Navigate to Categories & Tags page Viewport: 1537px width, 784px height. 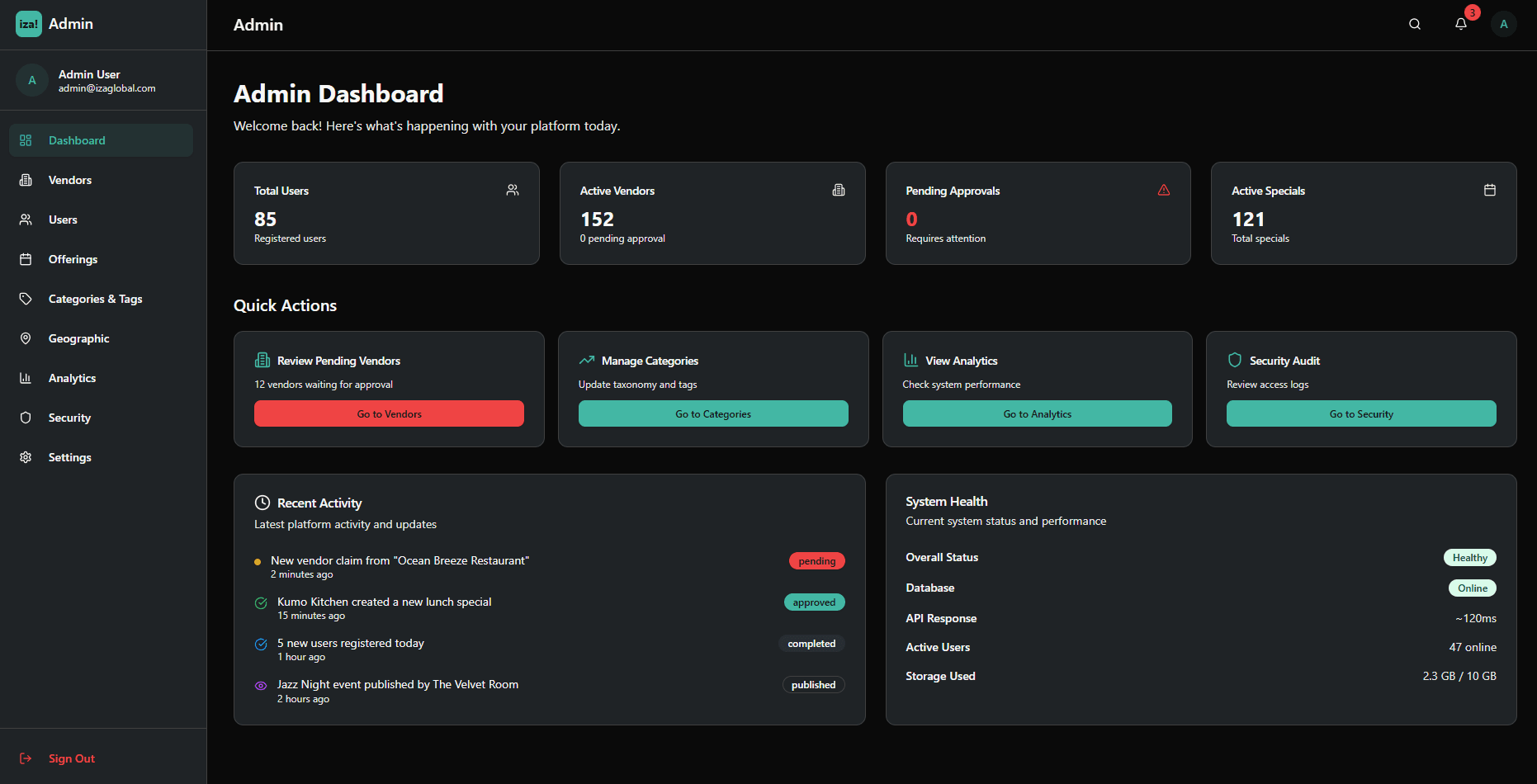[95, 299]
